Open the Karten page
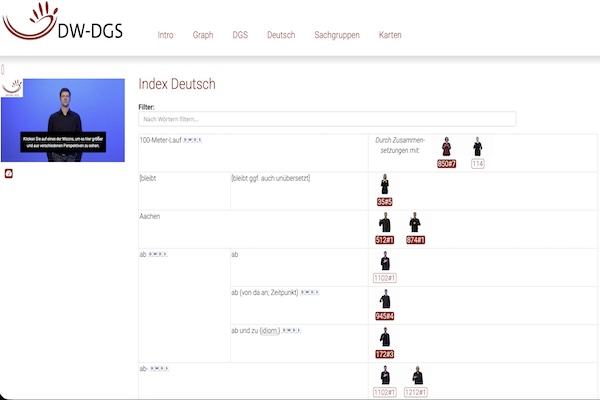The width and height of the screenshot is (600, 400). point(390,35)
